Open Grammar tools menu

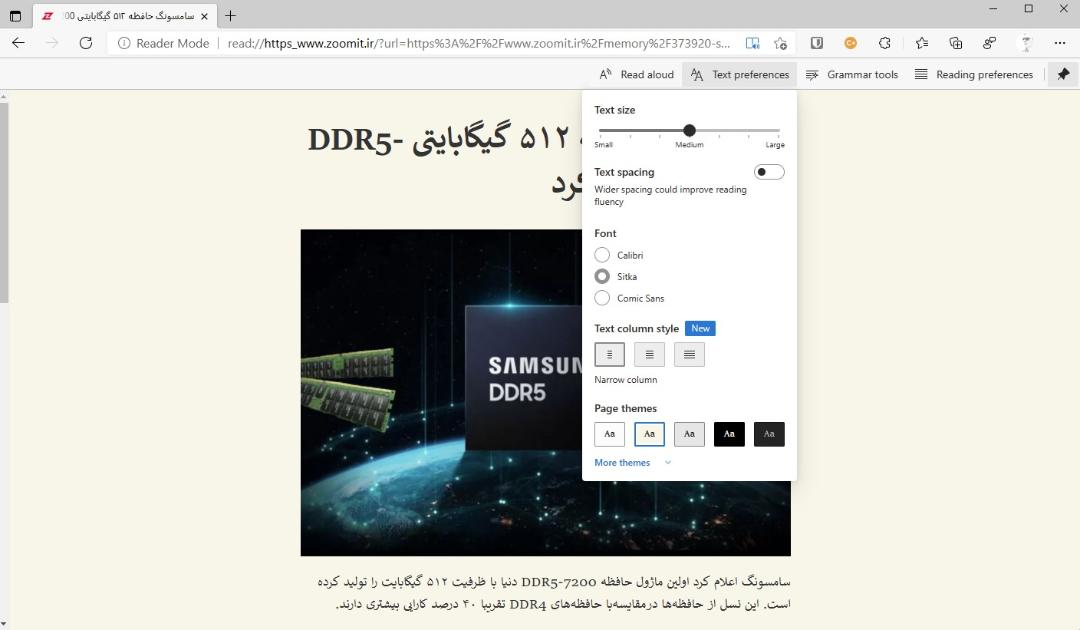pyautogui.click(x=852, y=74)
